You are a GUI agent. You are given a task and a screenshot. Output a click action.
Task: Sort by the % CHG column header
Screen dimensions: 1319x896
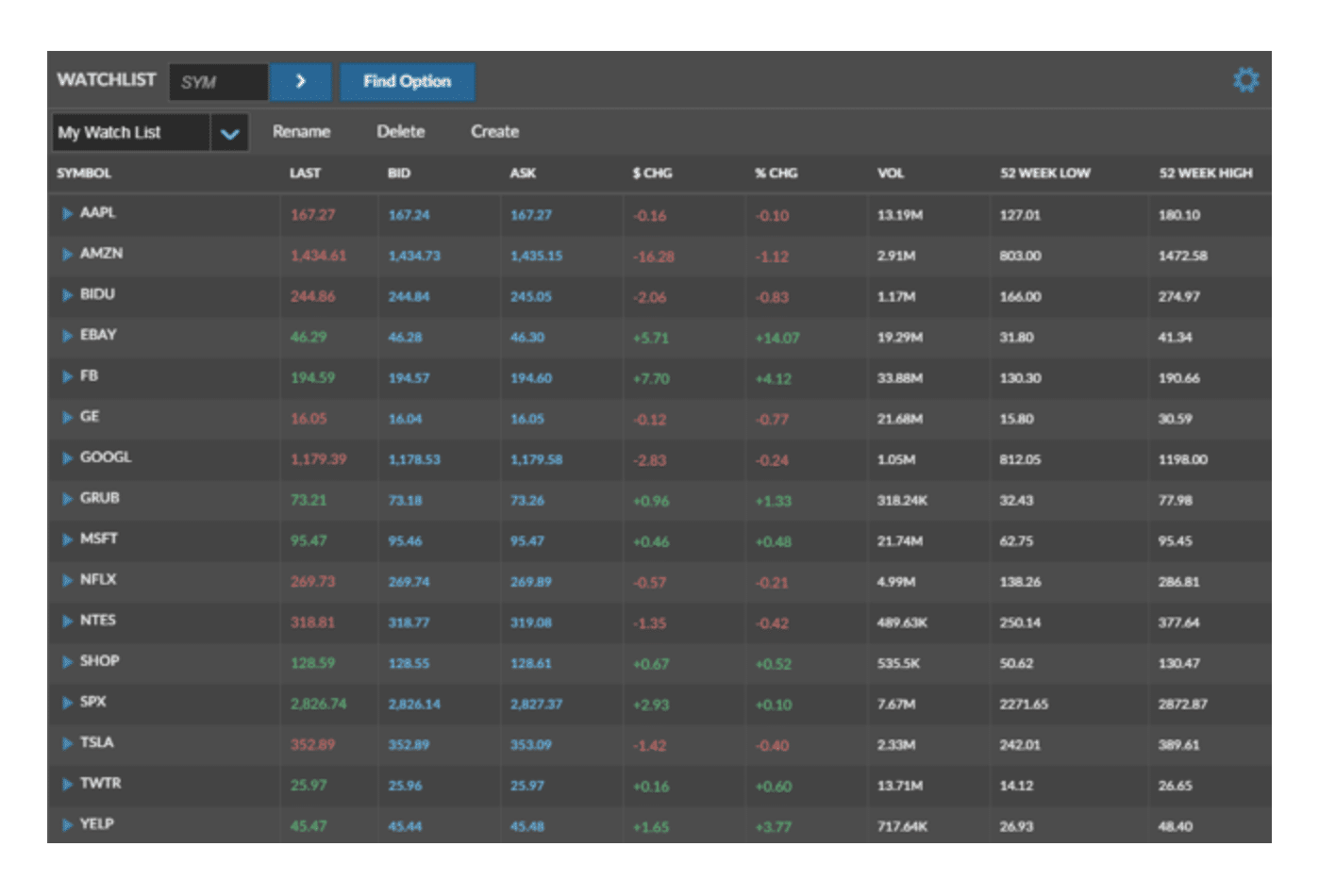click(776, 174)
